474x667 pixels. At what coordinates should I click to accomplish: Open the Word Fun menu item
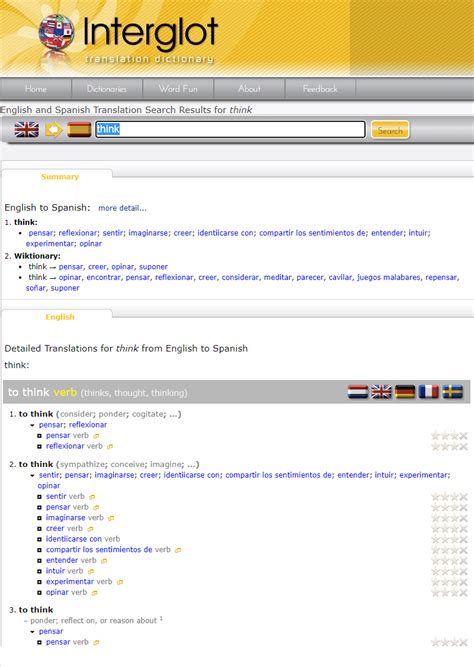(178, 89)
